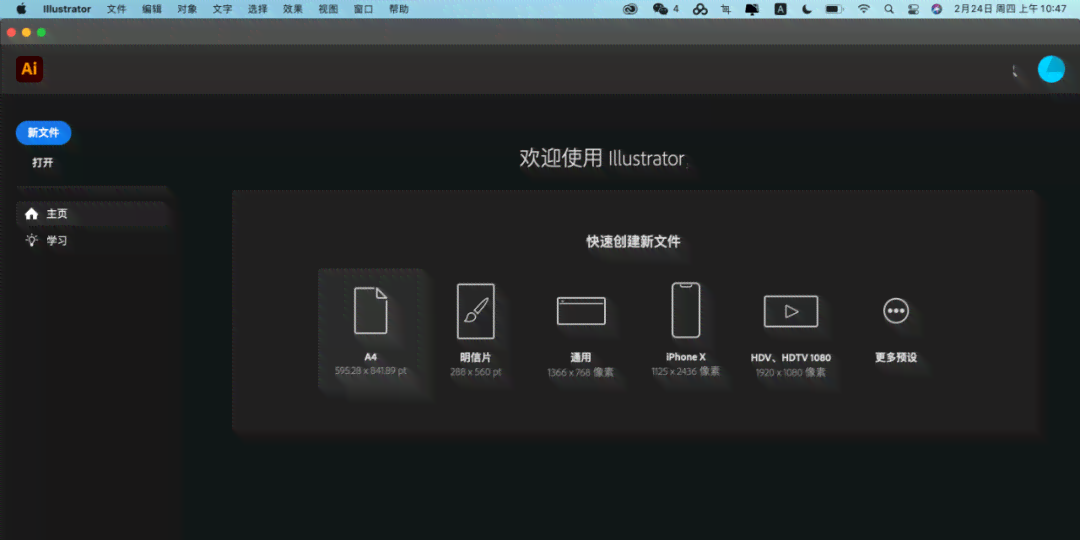Select the 通用 web preset icon
The width and height of the screenshot is (1080, 540).
[581, 311]
